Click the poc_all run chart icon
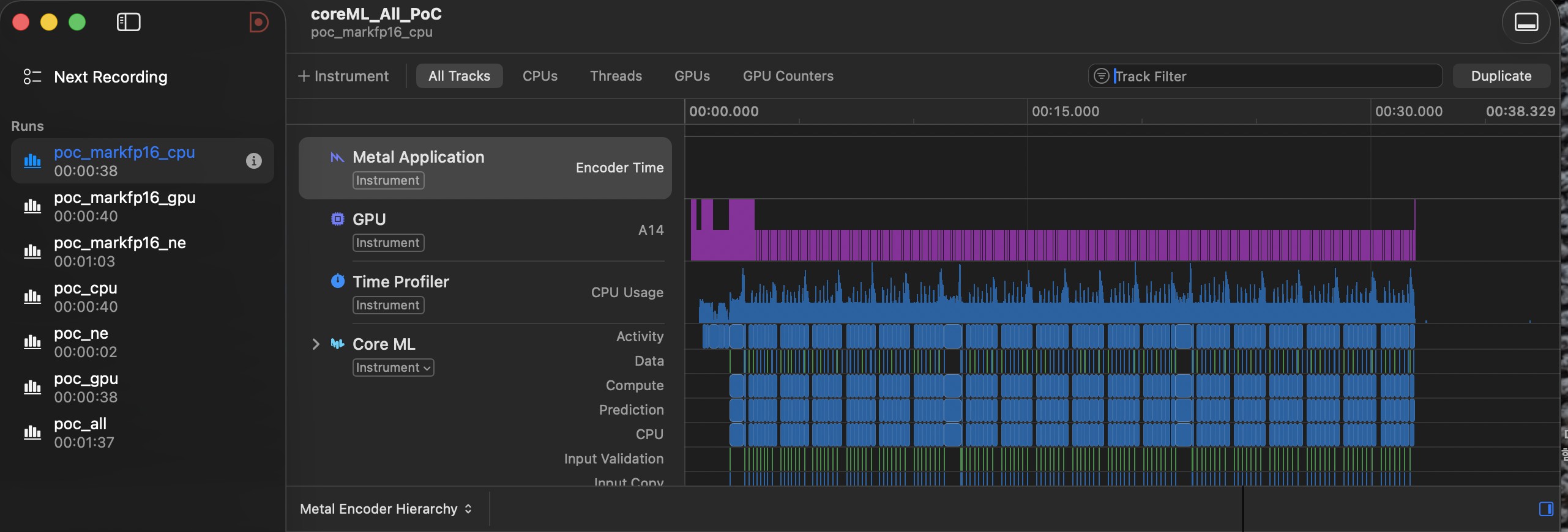This screenshot has height=532, width=1568. (x=32, y=432)
